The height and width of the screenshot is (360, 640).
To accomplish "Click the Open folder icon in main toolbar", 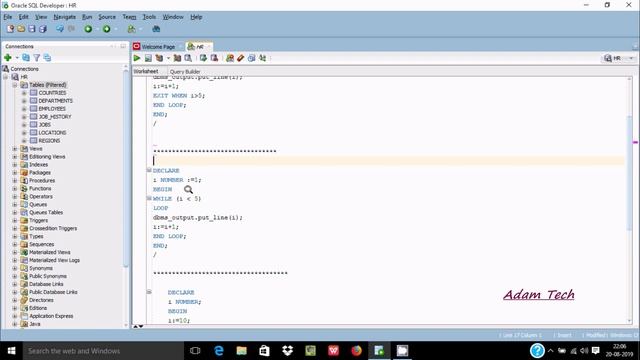I will coord(21,29).
